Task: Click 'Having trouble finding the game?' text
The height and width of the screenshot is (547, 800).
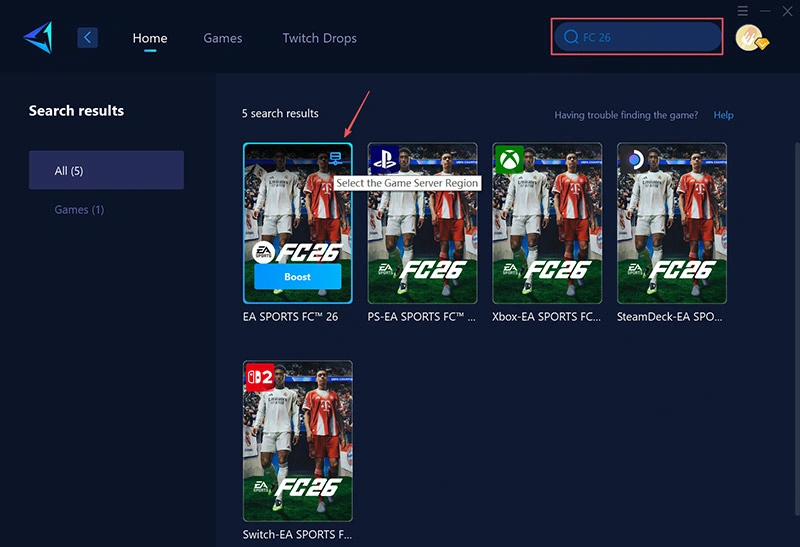Action: pyautogui.click(x=626, y=115)
